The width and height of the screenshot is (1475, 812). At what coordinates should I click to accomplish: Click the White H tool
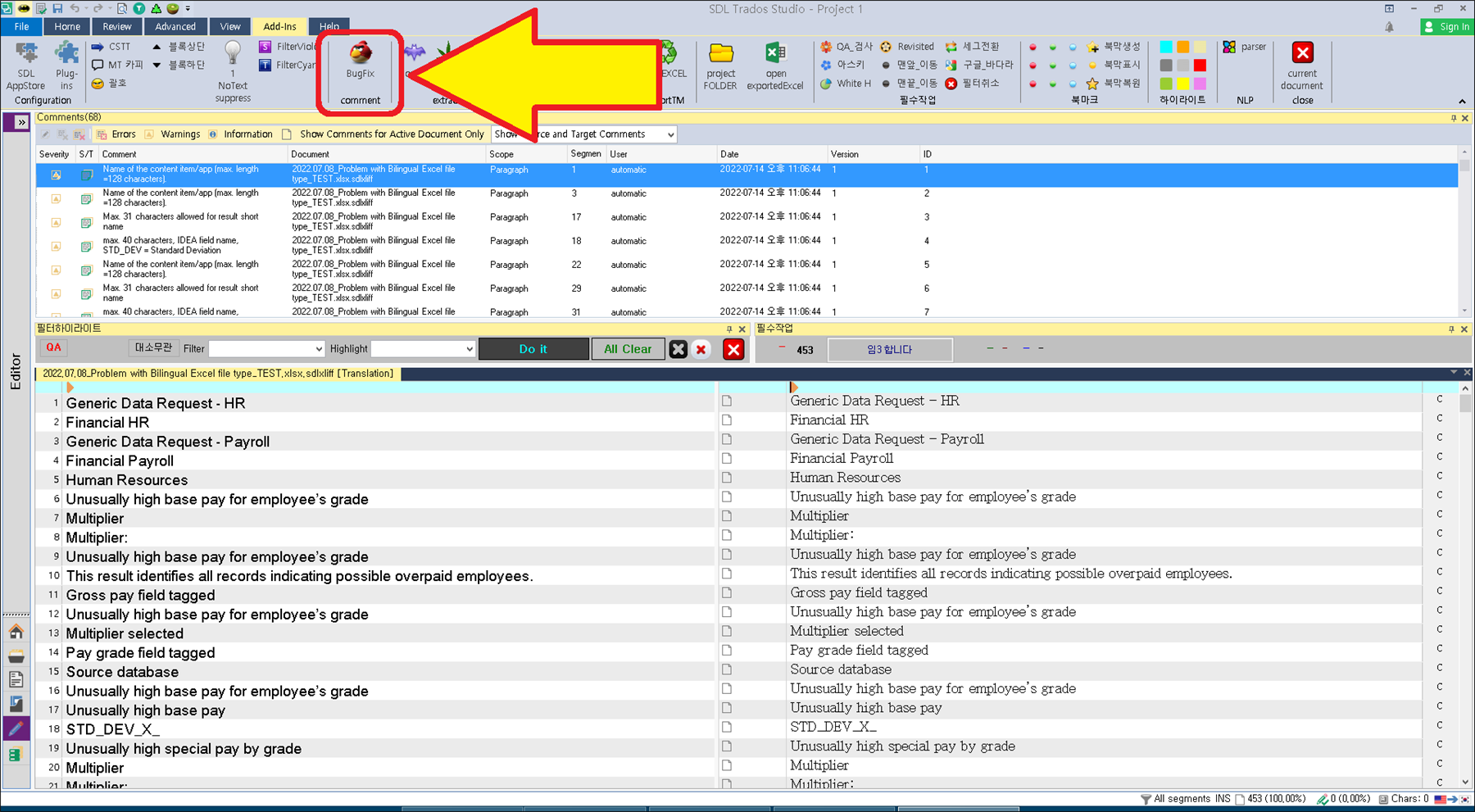click(846, 84)
